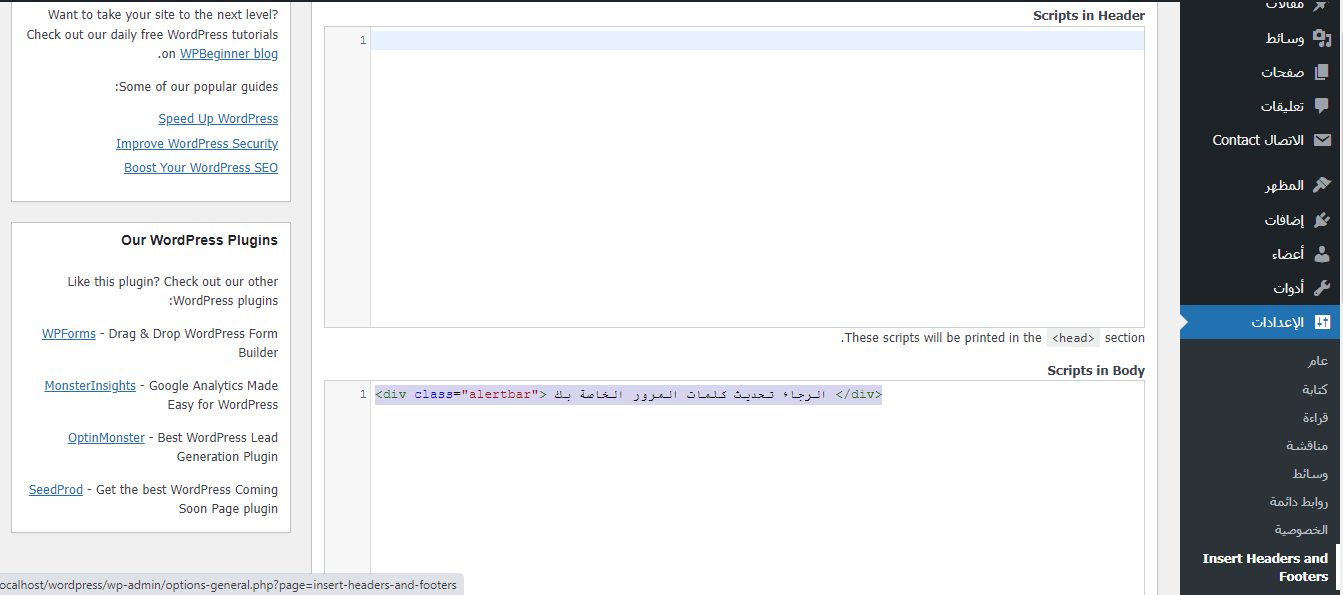
Task: Click the Settings (الإعدادات) sliders icon
Action: point(1321,322)
